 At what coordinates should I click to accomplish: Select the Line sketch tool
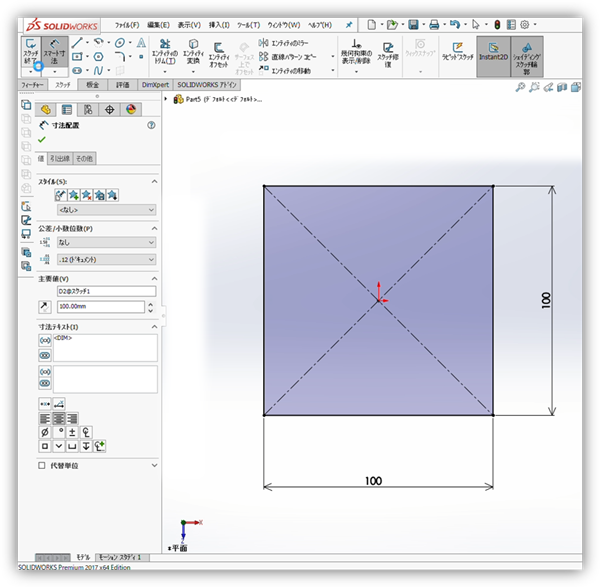click(77, 42)
